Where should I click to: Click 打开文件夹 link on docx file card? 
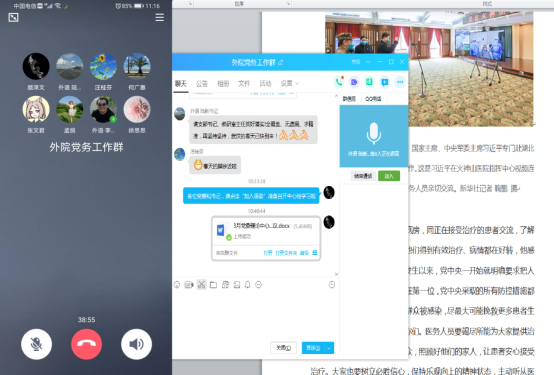pyautogui.click(x=286, y=253)
